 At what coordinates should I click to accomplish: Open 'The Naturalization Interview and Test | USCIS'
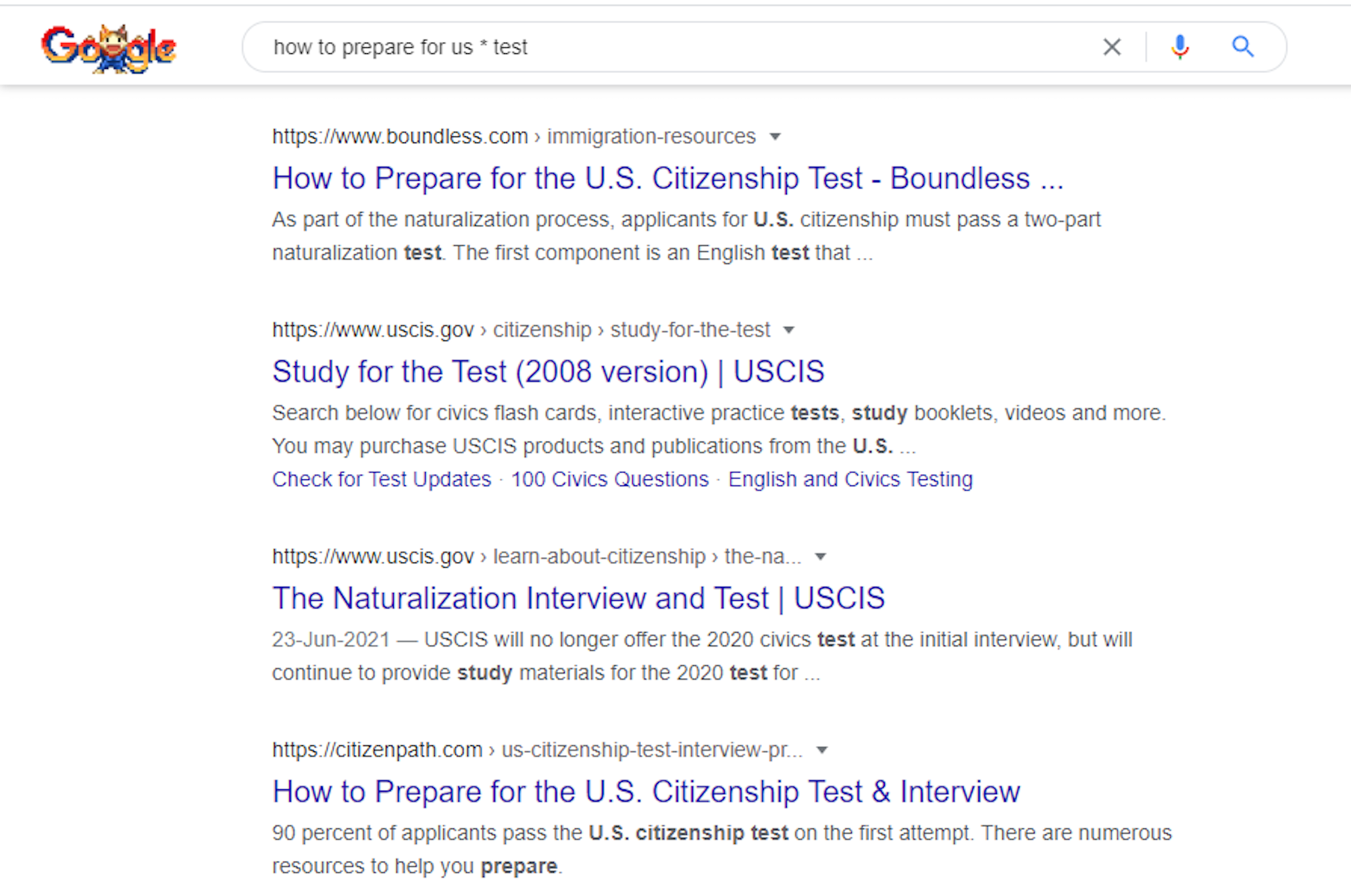pyautogui.click(x=578, y=598)
